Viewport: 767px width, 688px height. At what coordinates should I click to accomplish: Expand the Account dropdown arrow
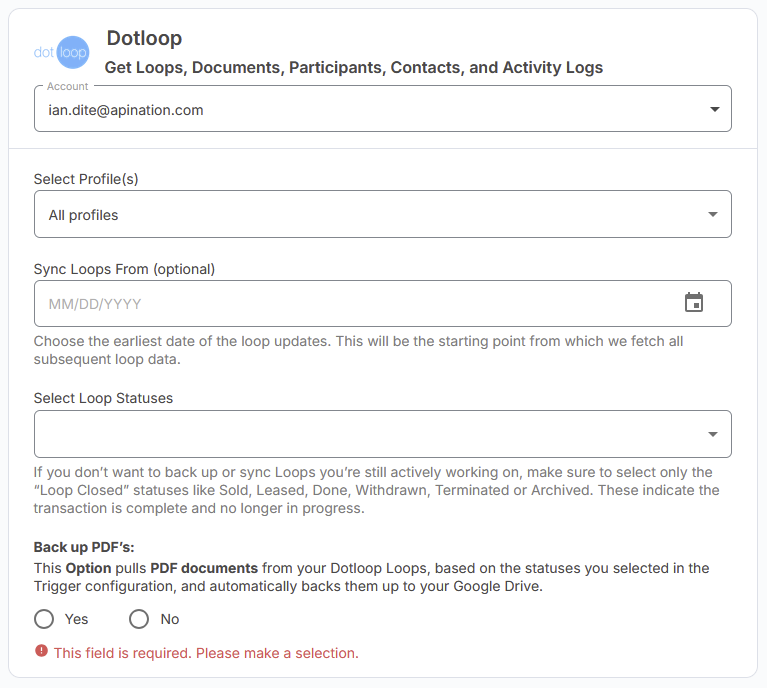coord(714,110)
